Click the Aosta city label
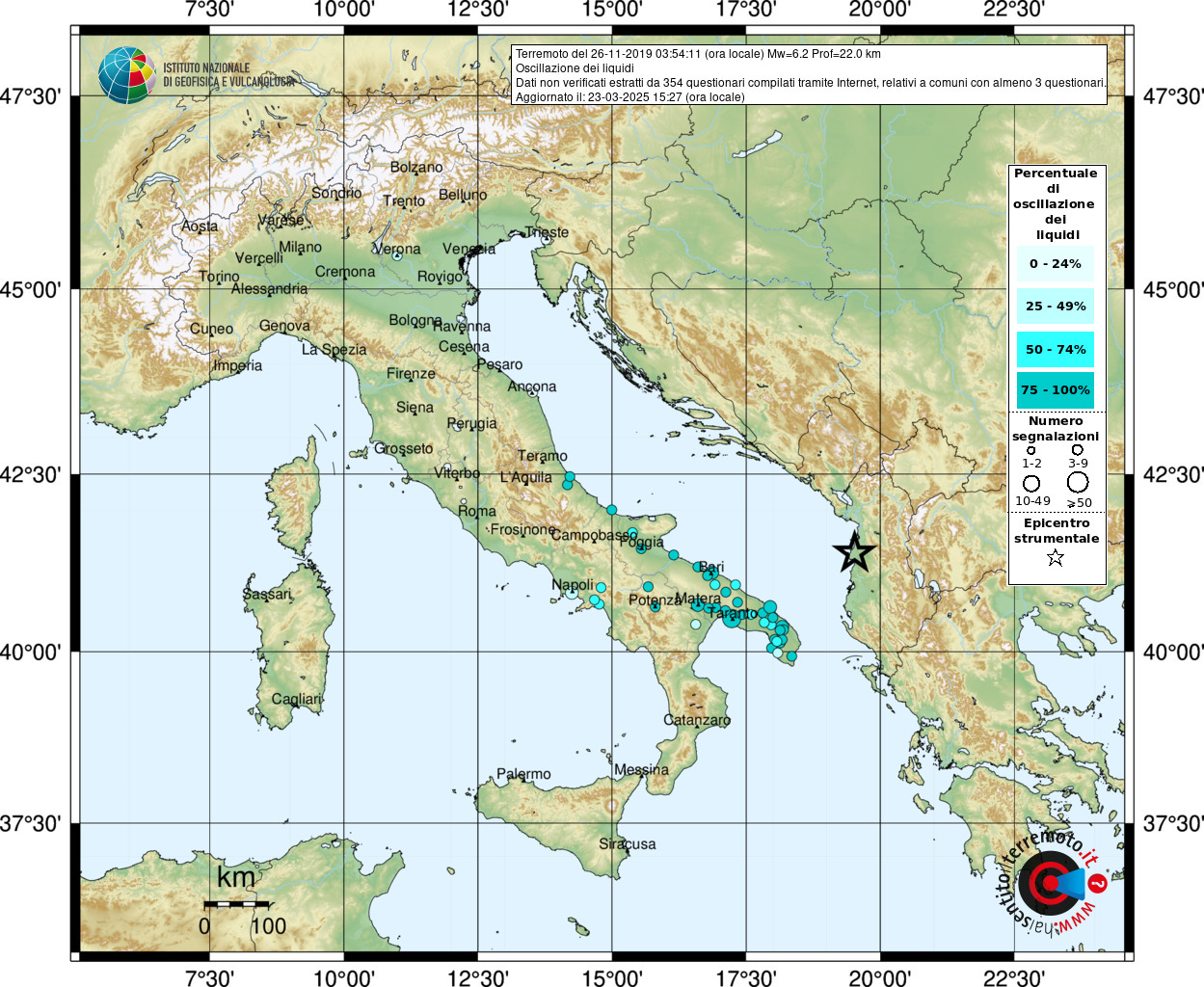This screenshot has height=987, width=1204. [x=200, y=227]
